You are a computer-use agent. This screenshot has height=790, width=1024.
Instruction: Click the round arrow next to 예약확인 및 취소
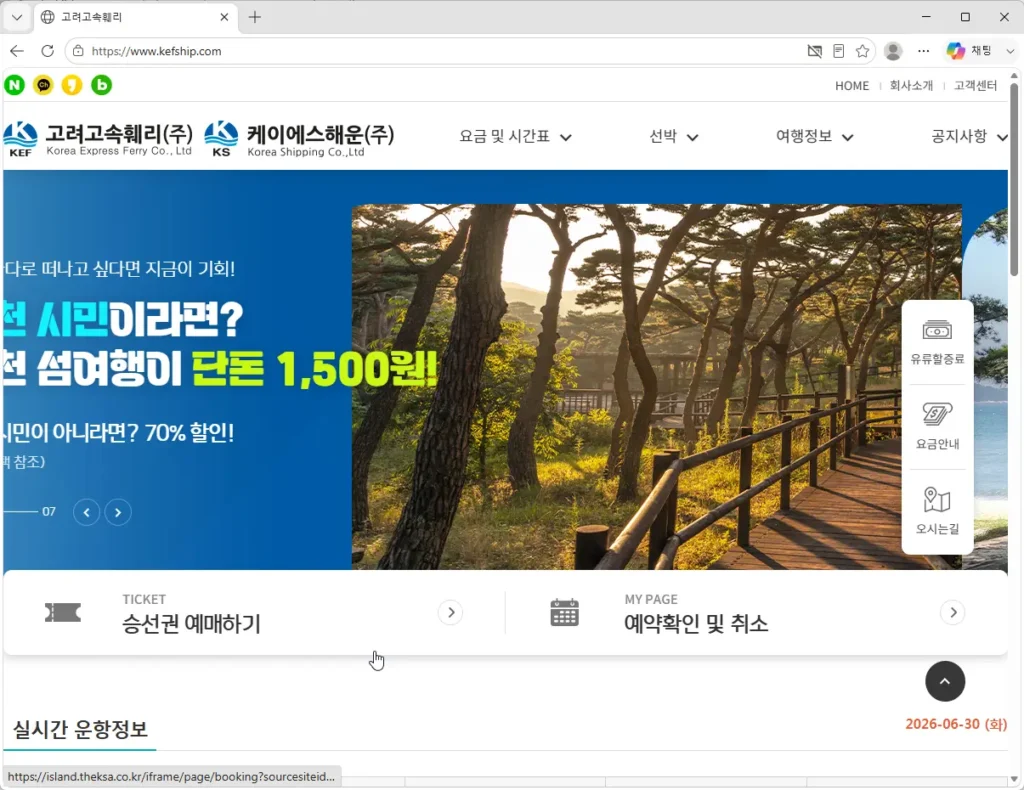(x=953, y=612)
